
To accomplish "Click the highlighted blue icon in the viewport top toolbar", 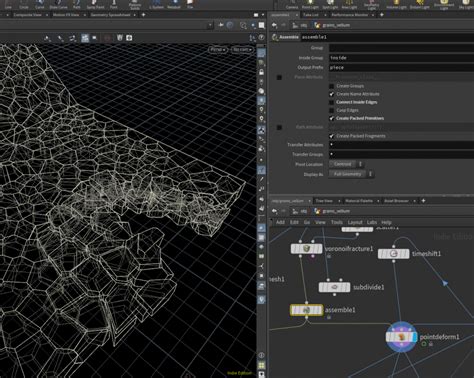I will [85, 38].
